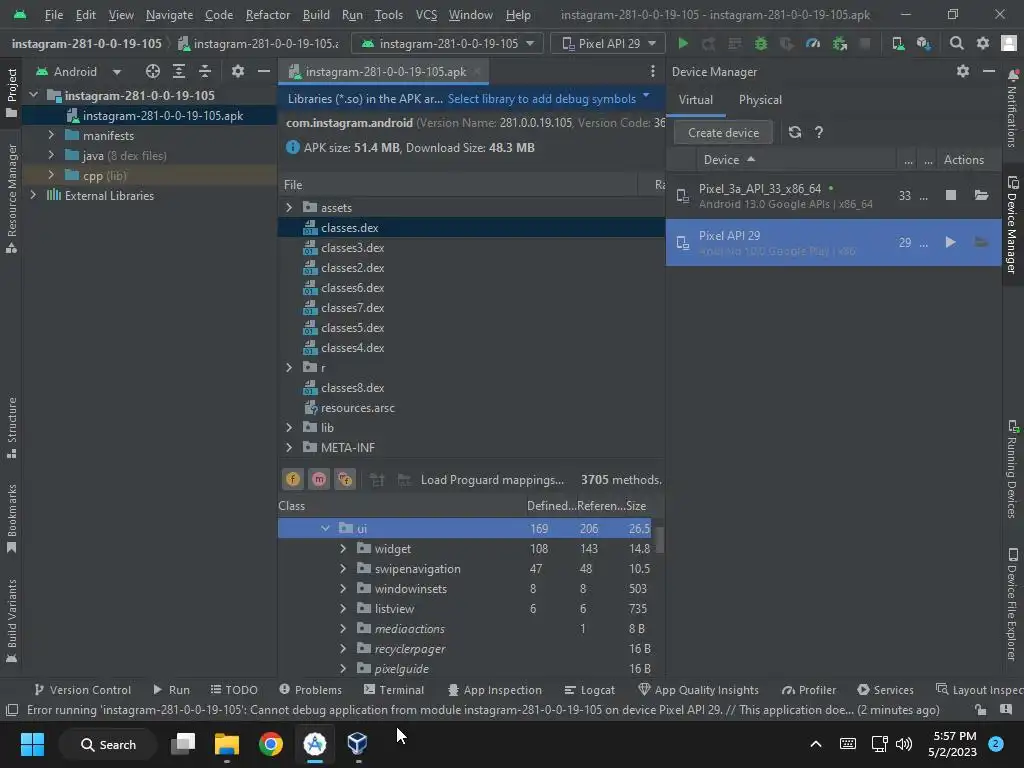Open editor tab options three-dot menu
Viewport: 1024px width, 768px height.
click(652, 71)
